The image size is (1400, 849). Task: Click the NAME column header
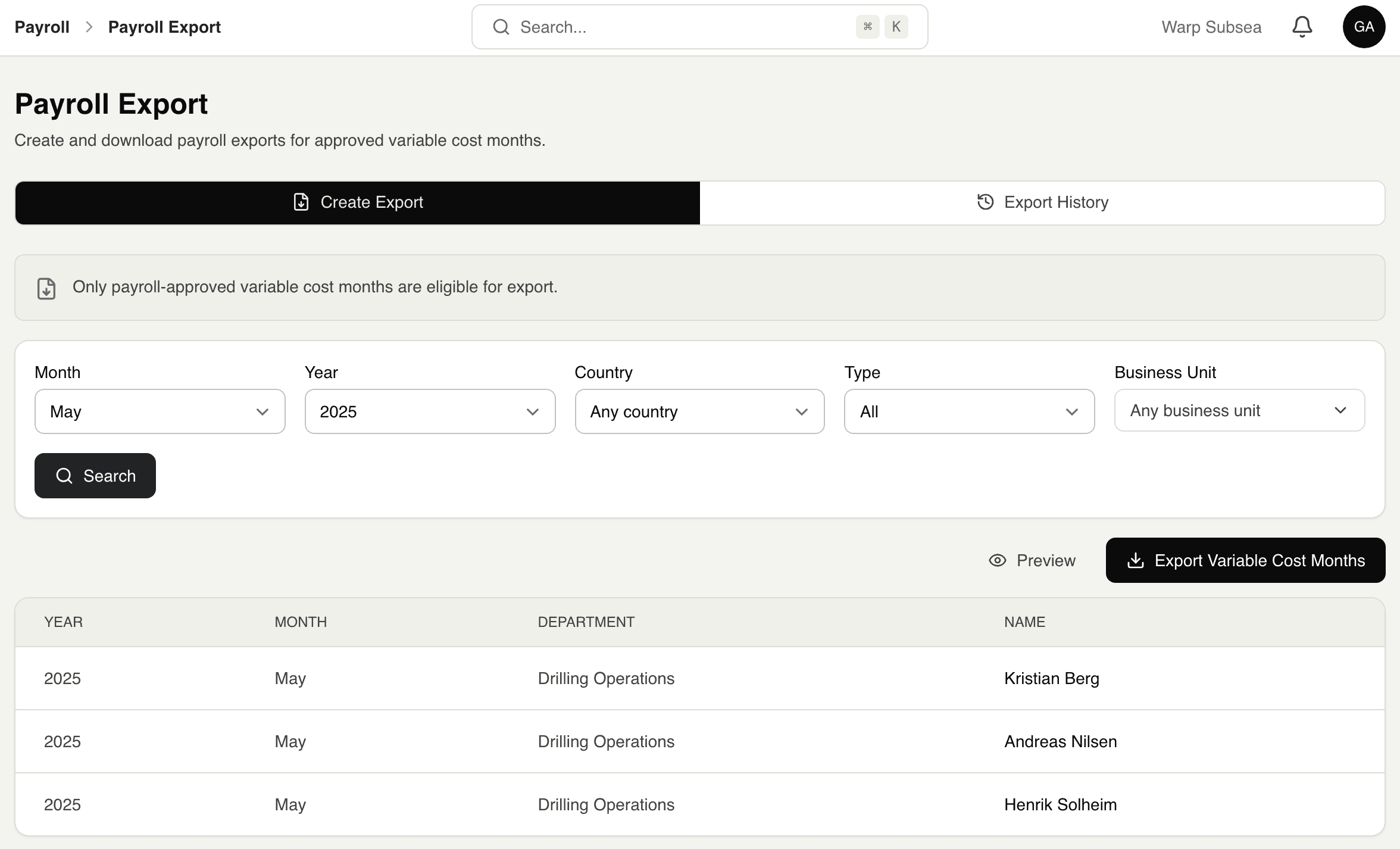(1024, 622)
